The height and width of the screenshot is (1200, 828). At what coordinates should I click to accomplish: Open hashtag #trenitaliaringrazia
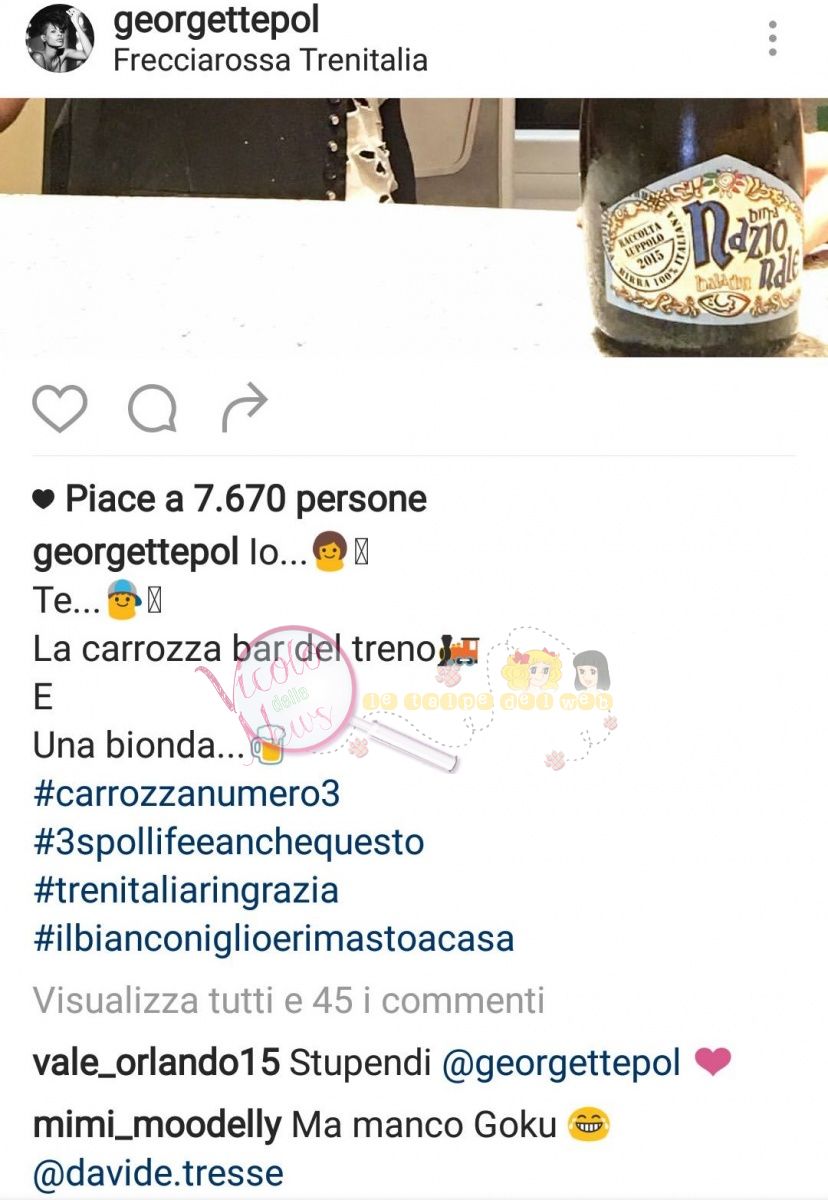pos(186,890)
